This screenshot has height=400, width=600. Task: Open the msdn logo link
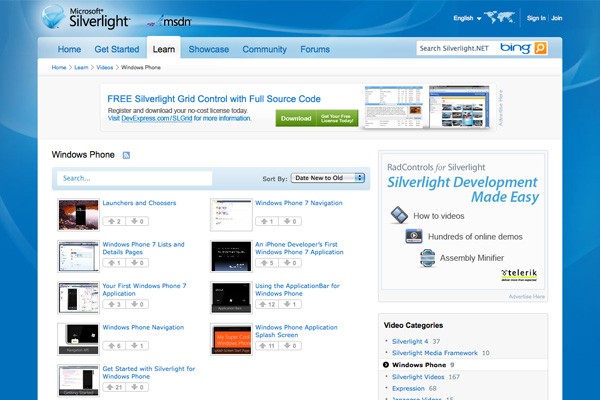(171, 21)
